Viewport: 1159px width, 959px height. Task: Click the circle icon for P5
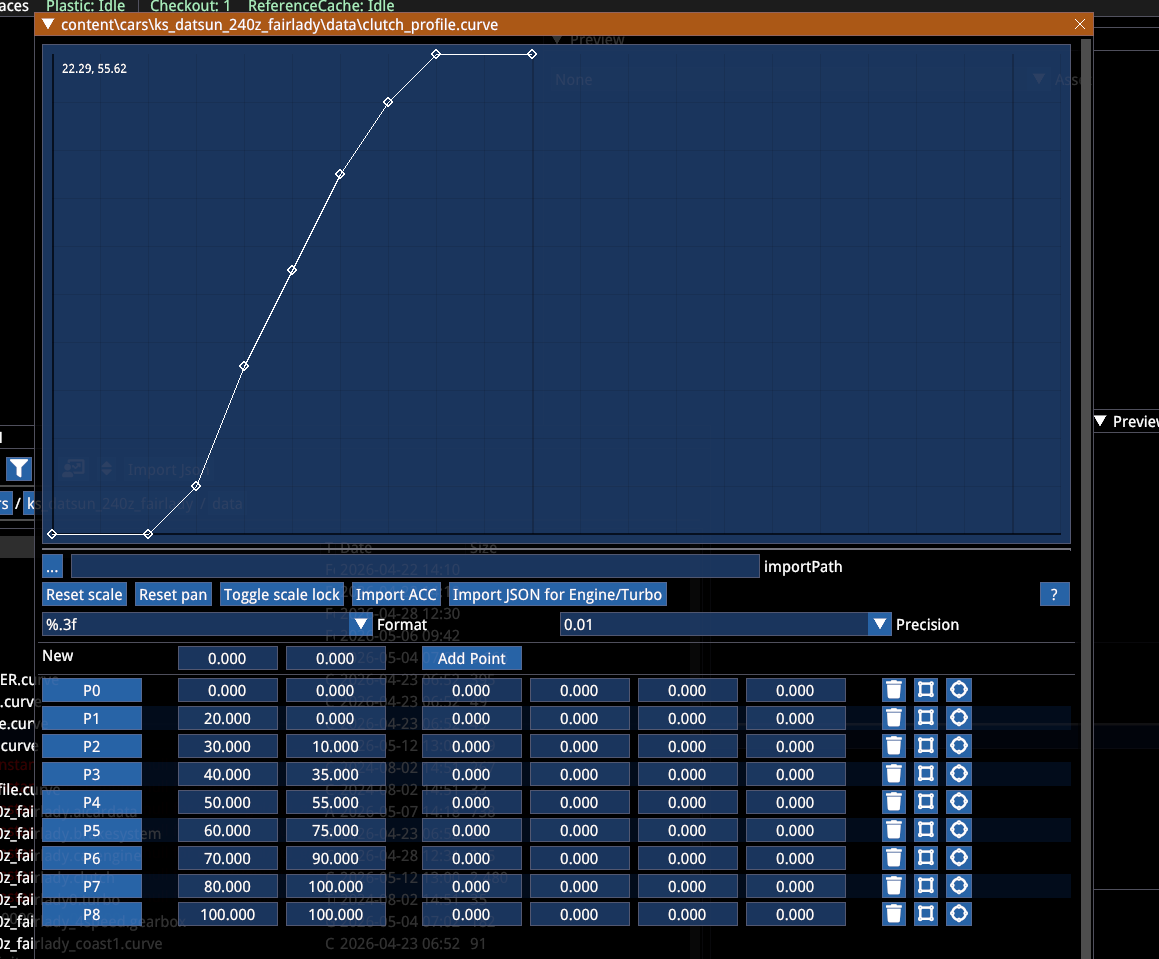tap(959, 830)
